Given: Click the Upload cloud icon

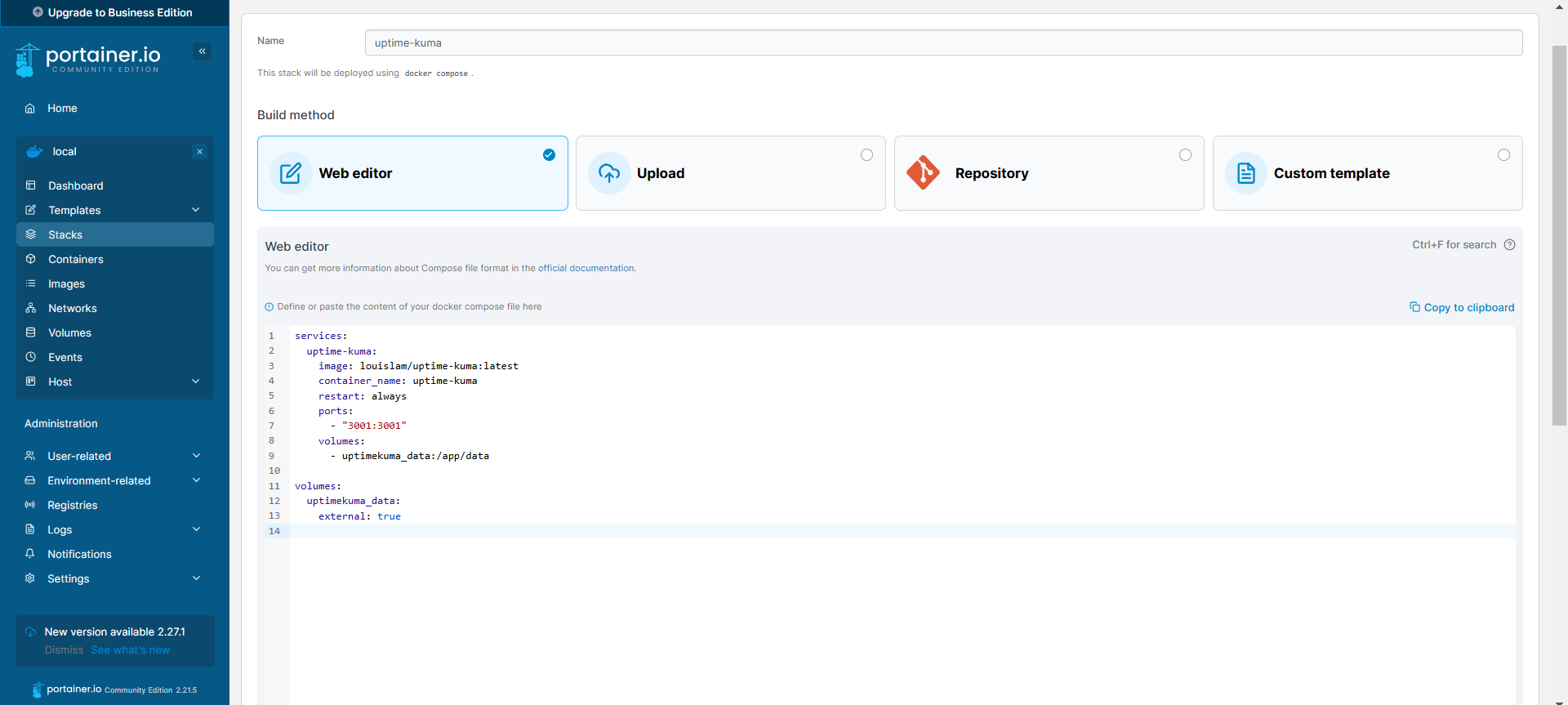Looking at the screenshot, I should 609,173.
